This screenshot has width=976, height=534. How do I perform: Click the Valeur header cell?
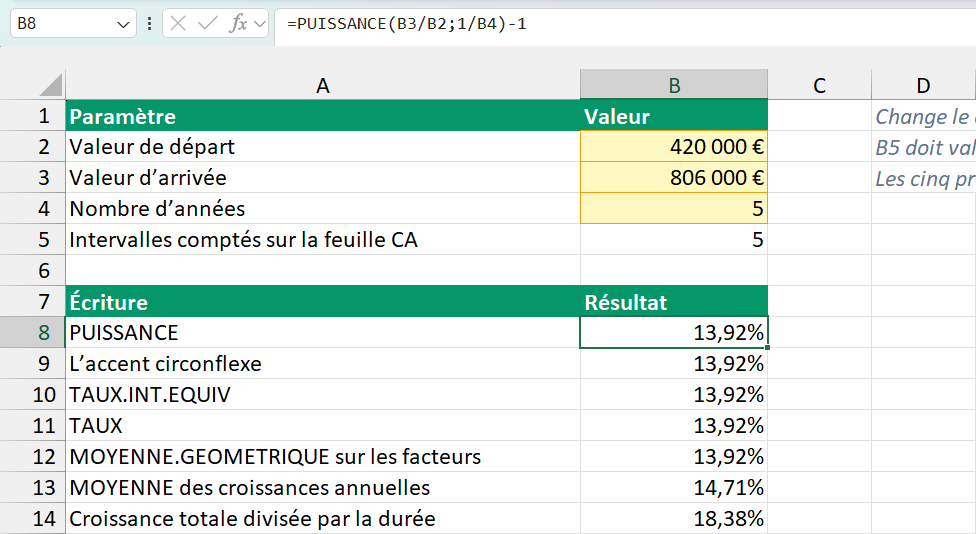pyautogui.click(x=673, y=115)
